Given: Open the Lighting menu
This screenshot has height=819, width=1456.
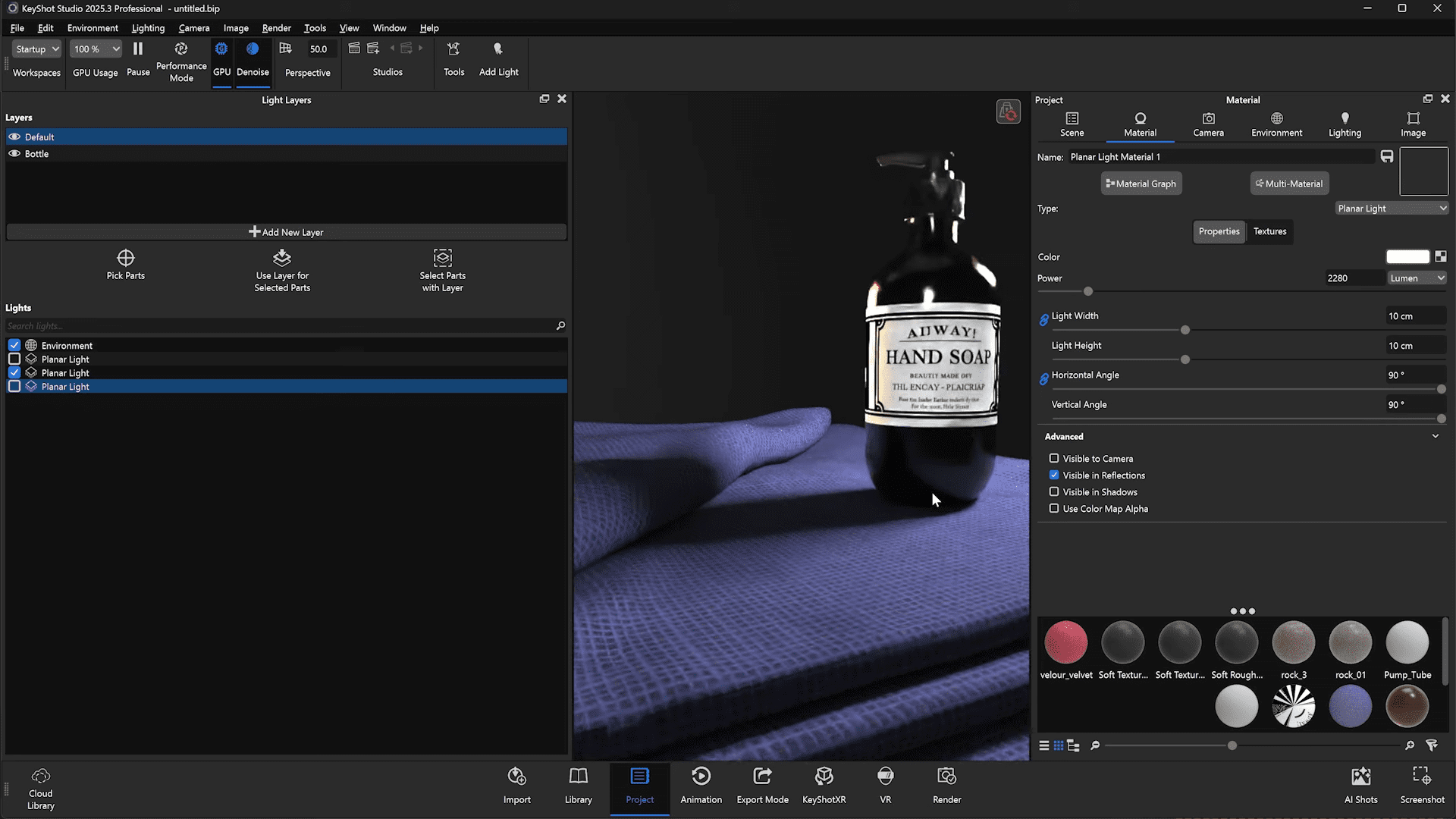Looking at the screenshot, I should (148, 28).
